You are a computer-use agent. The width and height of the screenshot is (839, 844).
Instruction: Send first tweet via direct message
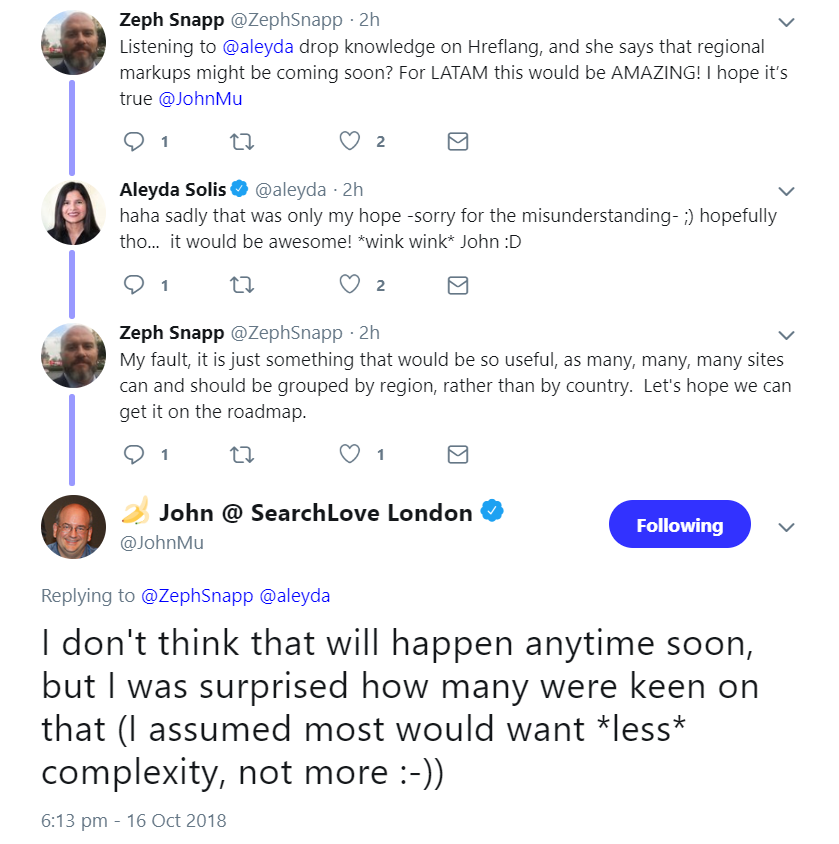click(457, 142)
